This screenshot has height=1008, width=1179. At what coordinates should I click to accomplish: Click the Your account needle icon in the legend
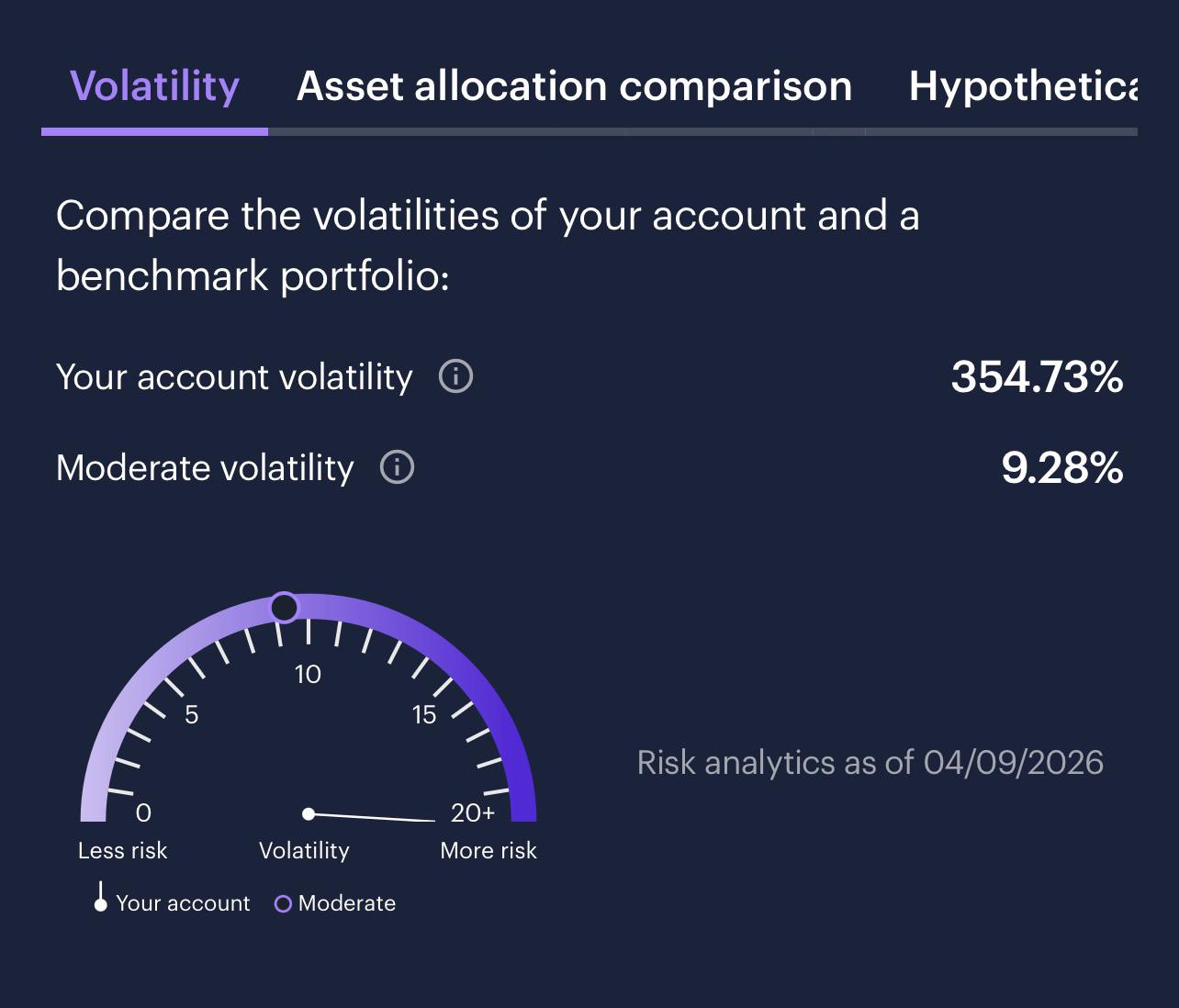pyautogui.click(x=100, y=899)
